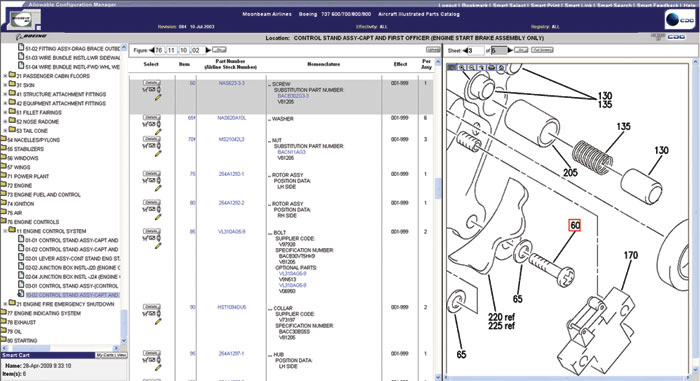Click previous figure arrow beside Figure label
Viewport: 700px width, 381px height.
pos(151,50)
